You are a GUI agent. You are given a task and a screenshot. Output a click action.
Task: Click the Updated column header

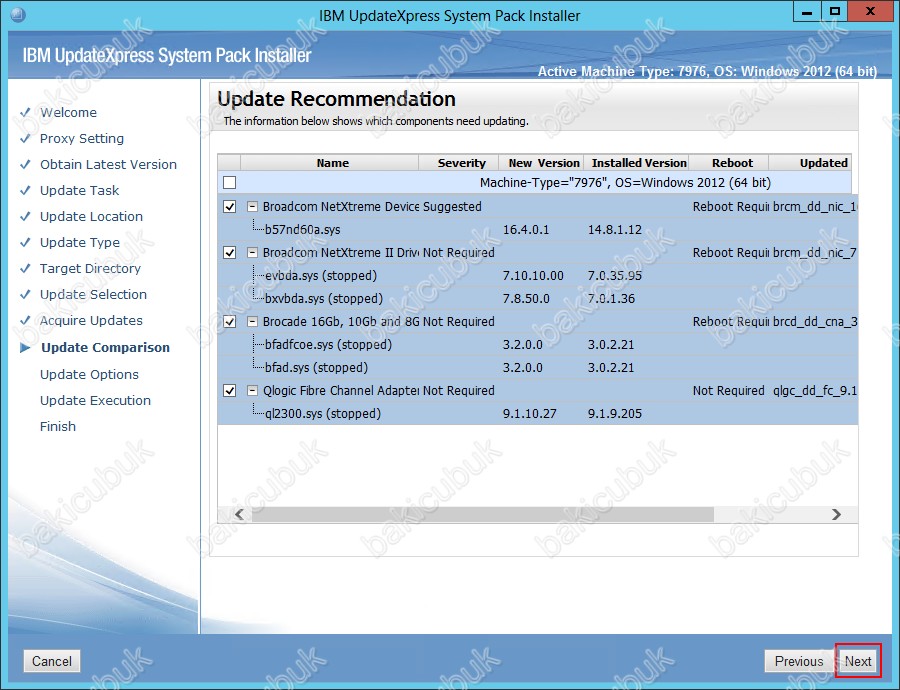[x=810, y=162]
